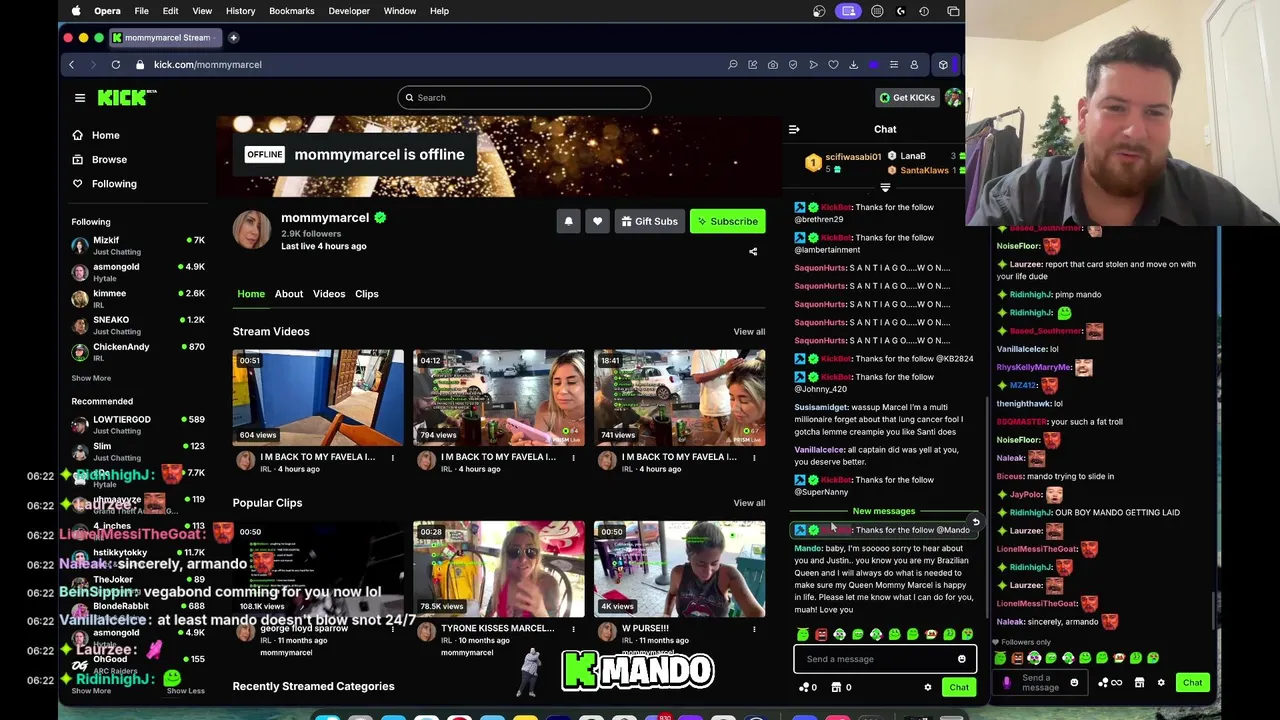The width and height of the screenshot is (1280, 720).
Task: Click the green Subscribe button
Action: 728,221
